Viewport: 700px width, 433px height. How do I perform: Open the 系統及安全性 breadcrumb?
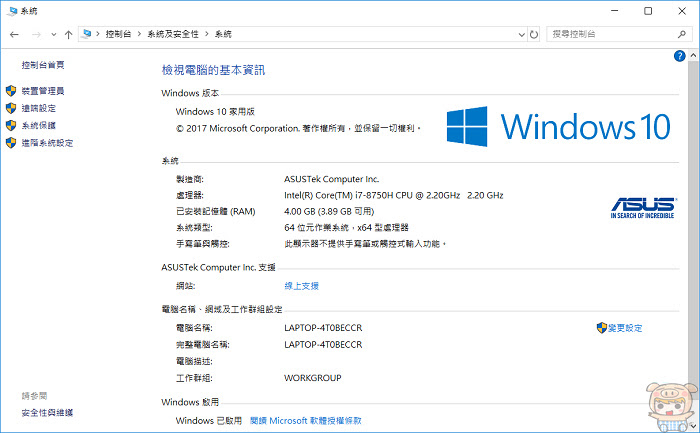coord(173,34)
